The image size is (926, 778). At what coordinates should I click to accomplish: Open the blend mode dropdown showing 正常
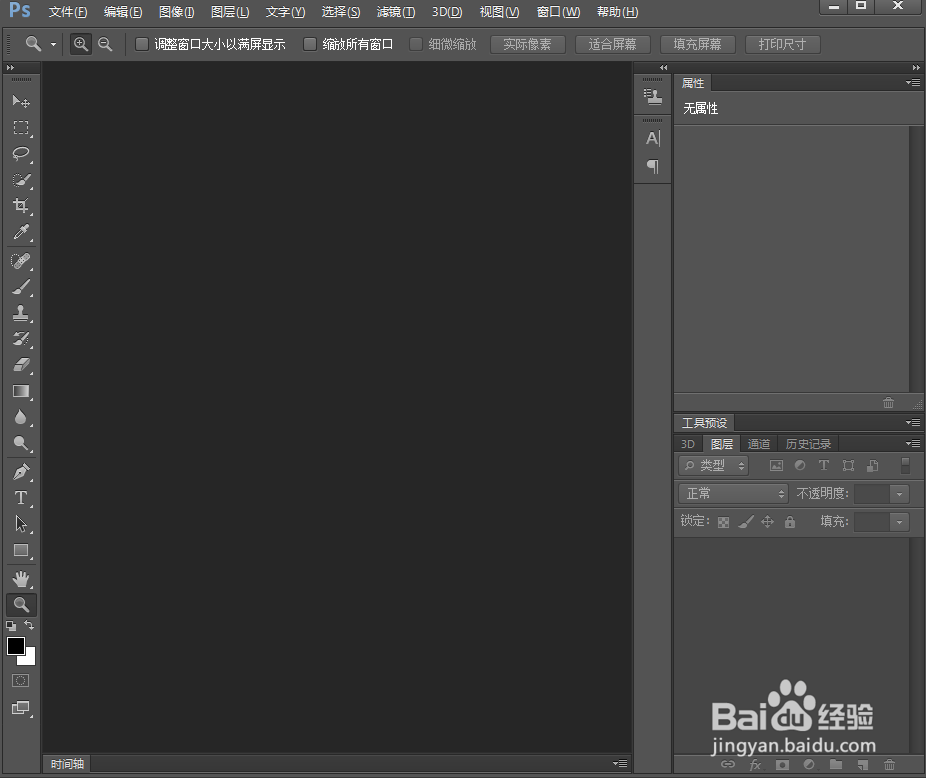pos(732,493)
